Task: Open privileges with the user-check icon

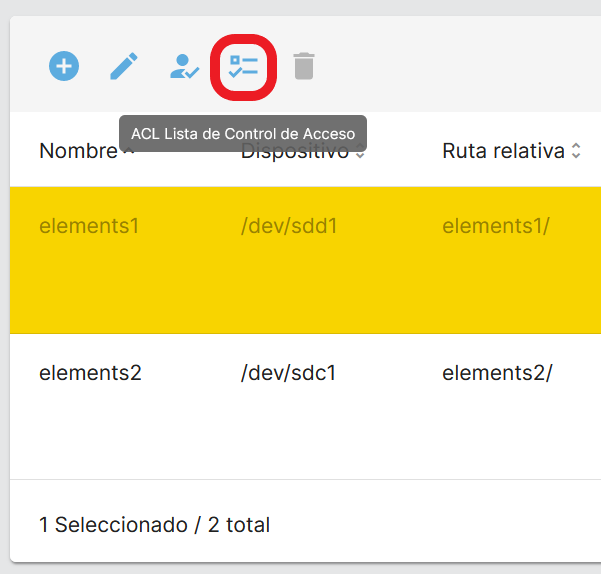Action: coord(184,67)
